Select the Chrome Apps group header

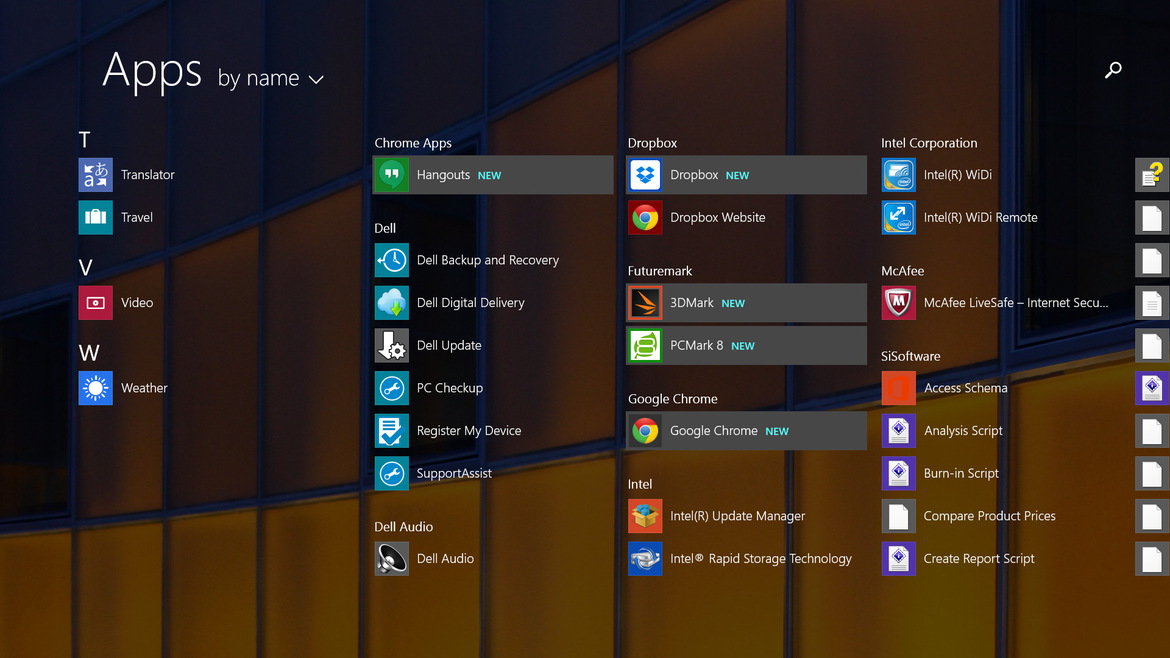click(x=413, y=143)
